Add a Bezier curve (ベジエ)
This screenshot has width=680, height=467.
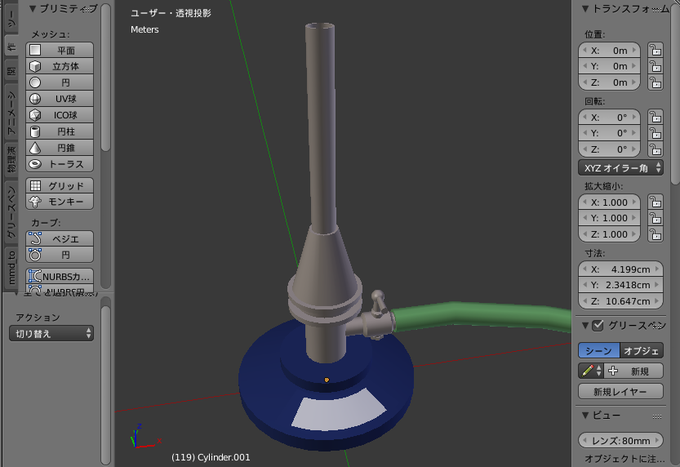(59, 238)
